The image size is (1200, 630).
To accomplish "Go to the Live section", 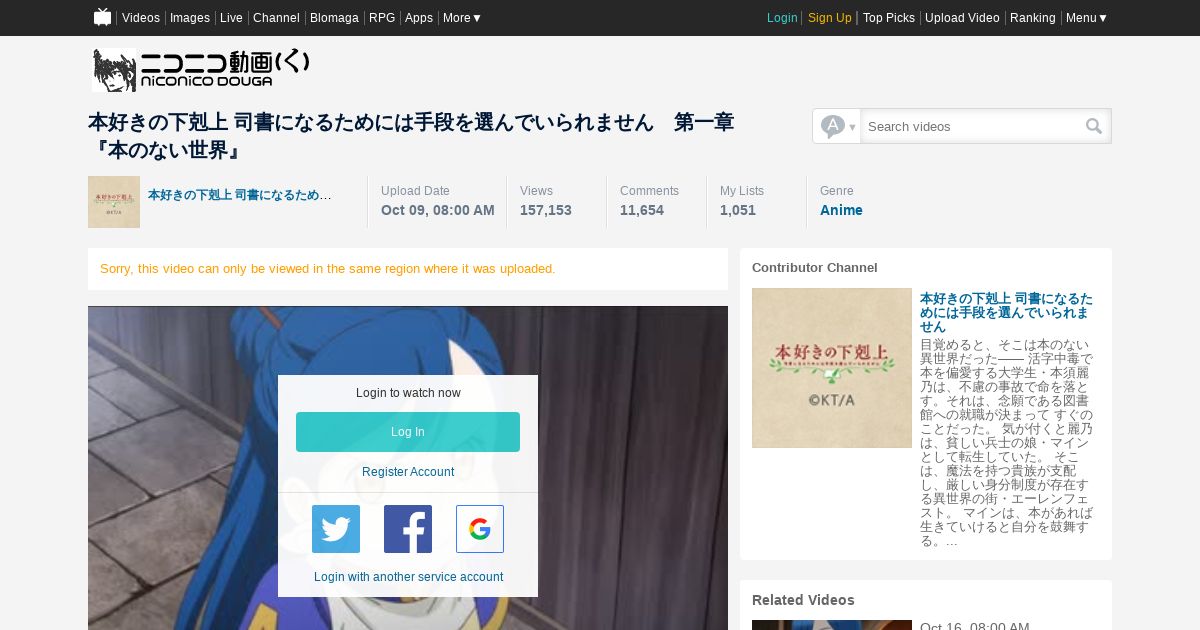I will click(231, 18).
